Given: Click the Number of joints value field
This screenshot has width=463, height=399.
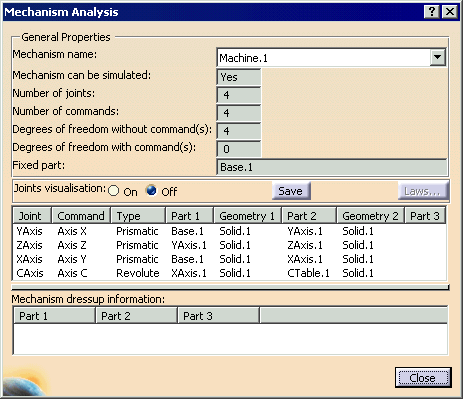Looking at the screenshot, I should [x=239, y=95].
